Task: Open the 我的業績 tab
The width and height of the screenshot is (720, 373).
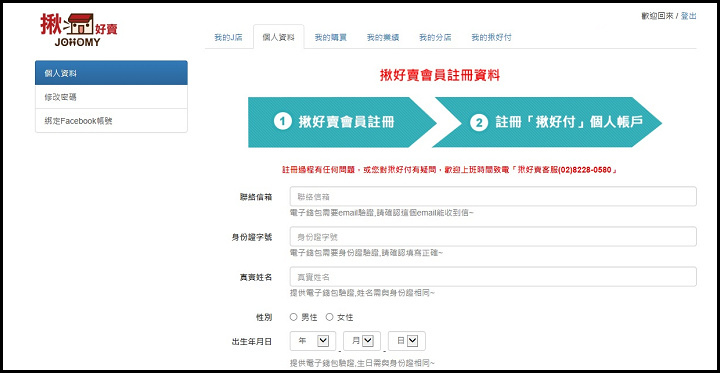Action: click(382, 38)
